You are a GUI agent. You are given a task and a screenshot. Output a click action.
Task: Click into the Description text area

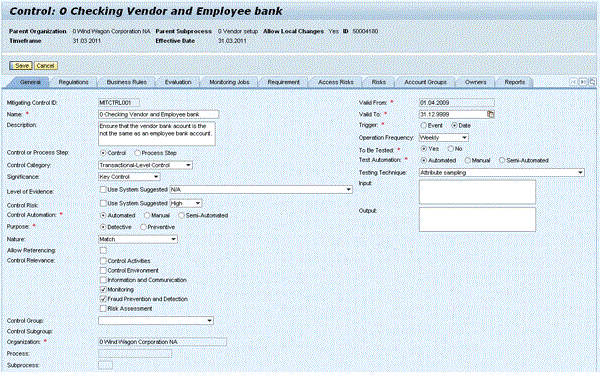(157, 134)
